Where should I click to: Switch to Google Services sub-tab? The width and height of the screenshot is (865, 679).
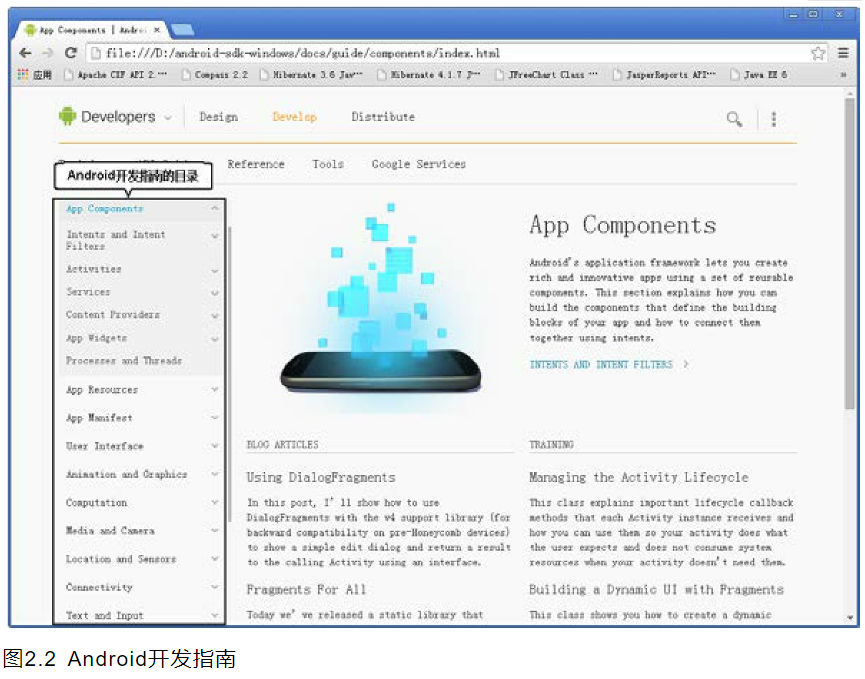pyautogui.click(x=419, y=164)
